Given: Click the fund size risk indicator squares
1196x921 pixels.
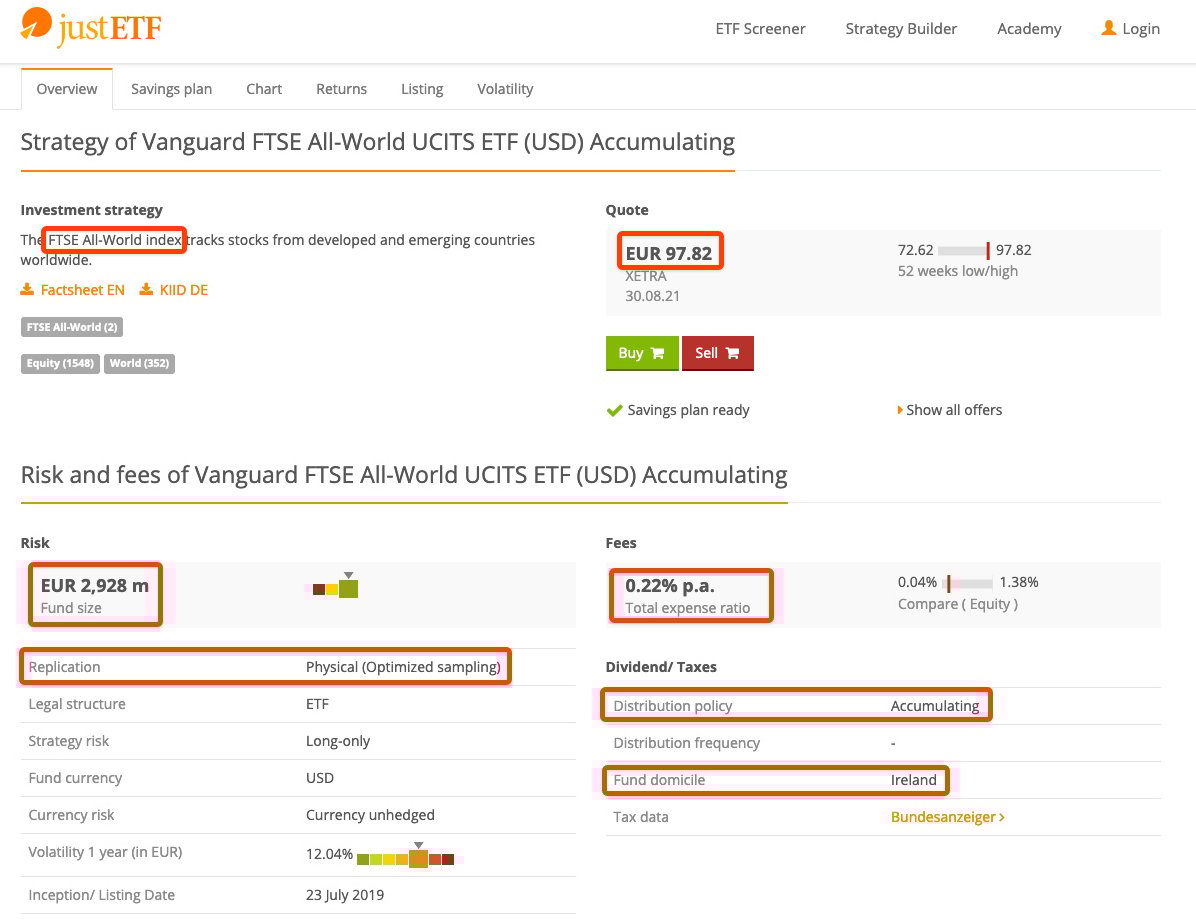Looking at the screenshot, I should pos(336,588).
